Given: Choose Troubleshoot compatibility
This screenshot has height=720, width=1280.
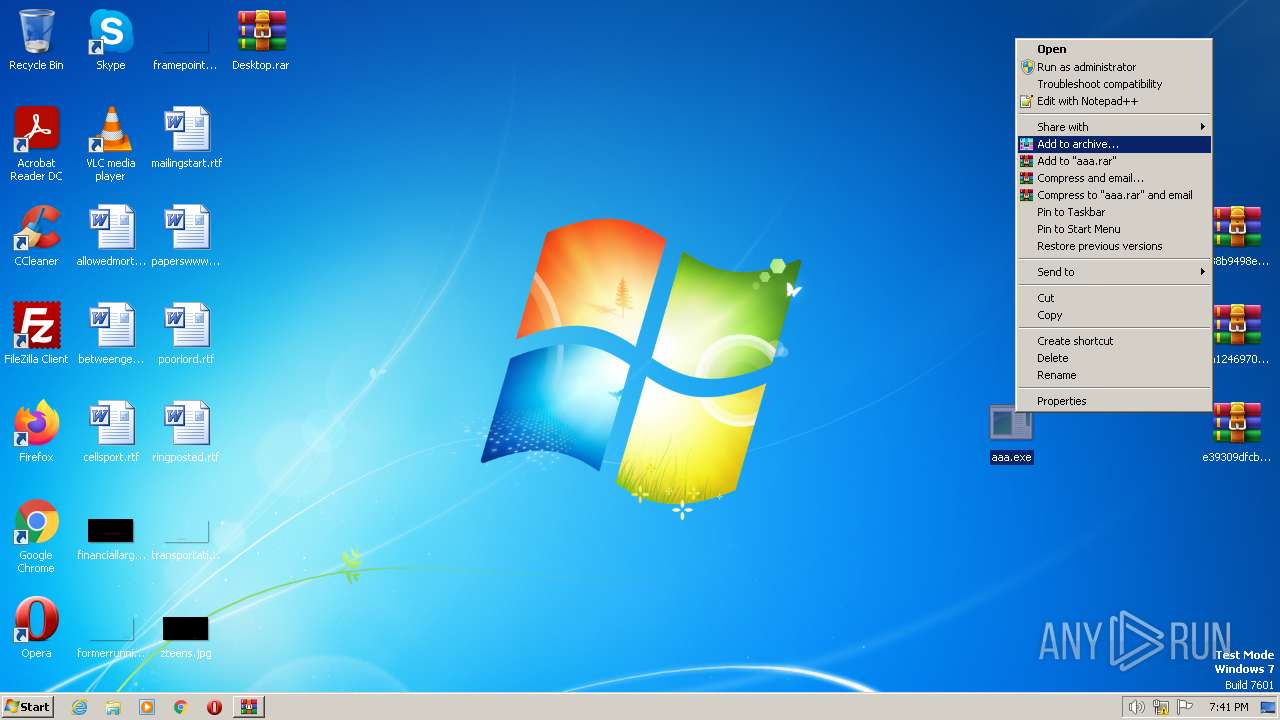Looking at the screenshot, I should pos(1114,84).
